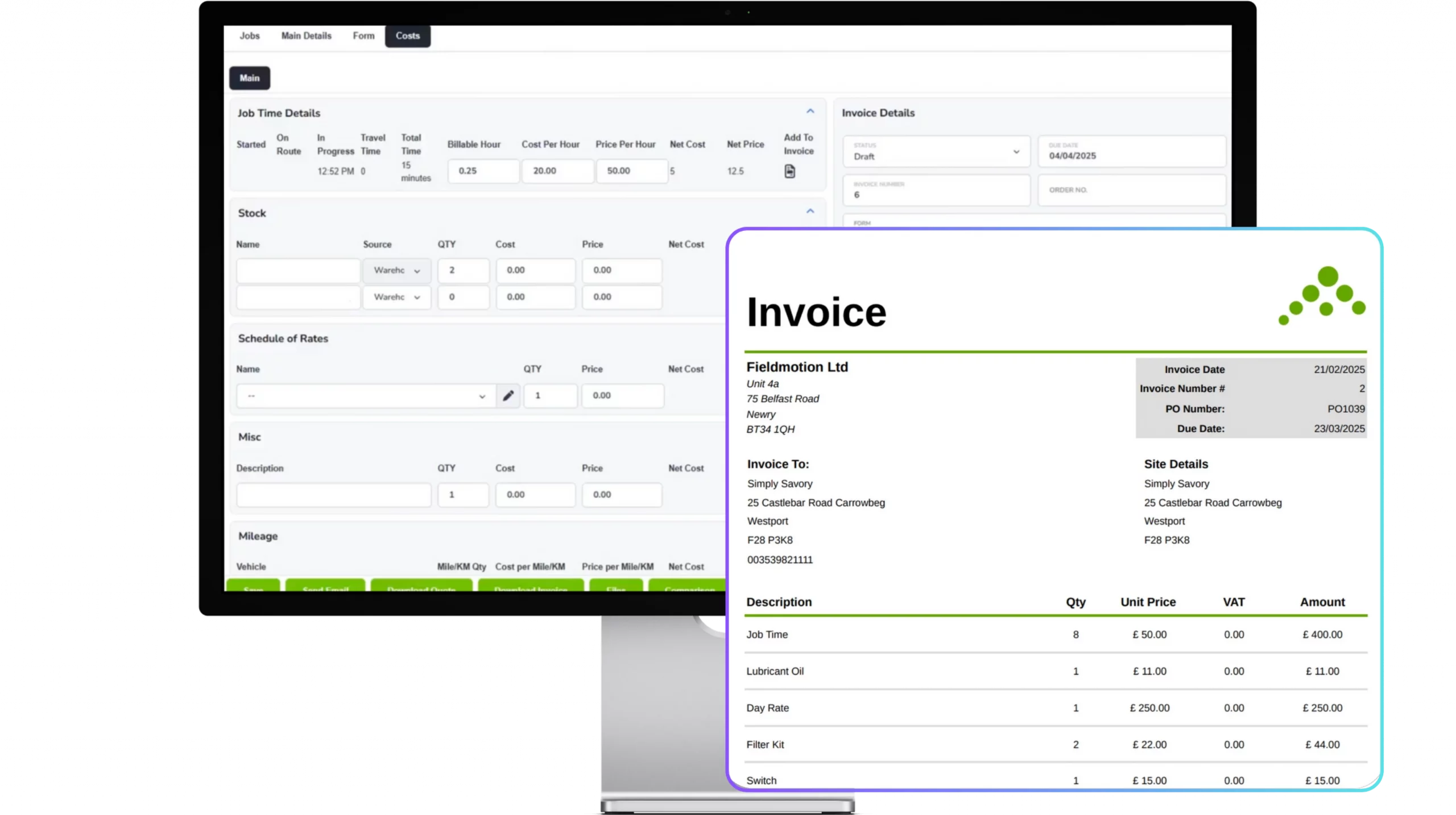Image resolution: width=1456 pixels, height=815 pixels.
Task: Select the Main tab below the menu
Action: pyautogui.click(x=249, y=78)
